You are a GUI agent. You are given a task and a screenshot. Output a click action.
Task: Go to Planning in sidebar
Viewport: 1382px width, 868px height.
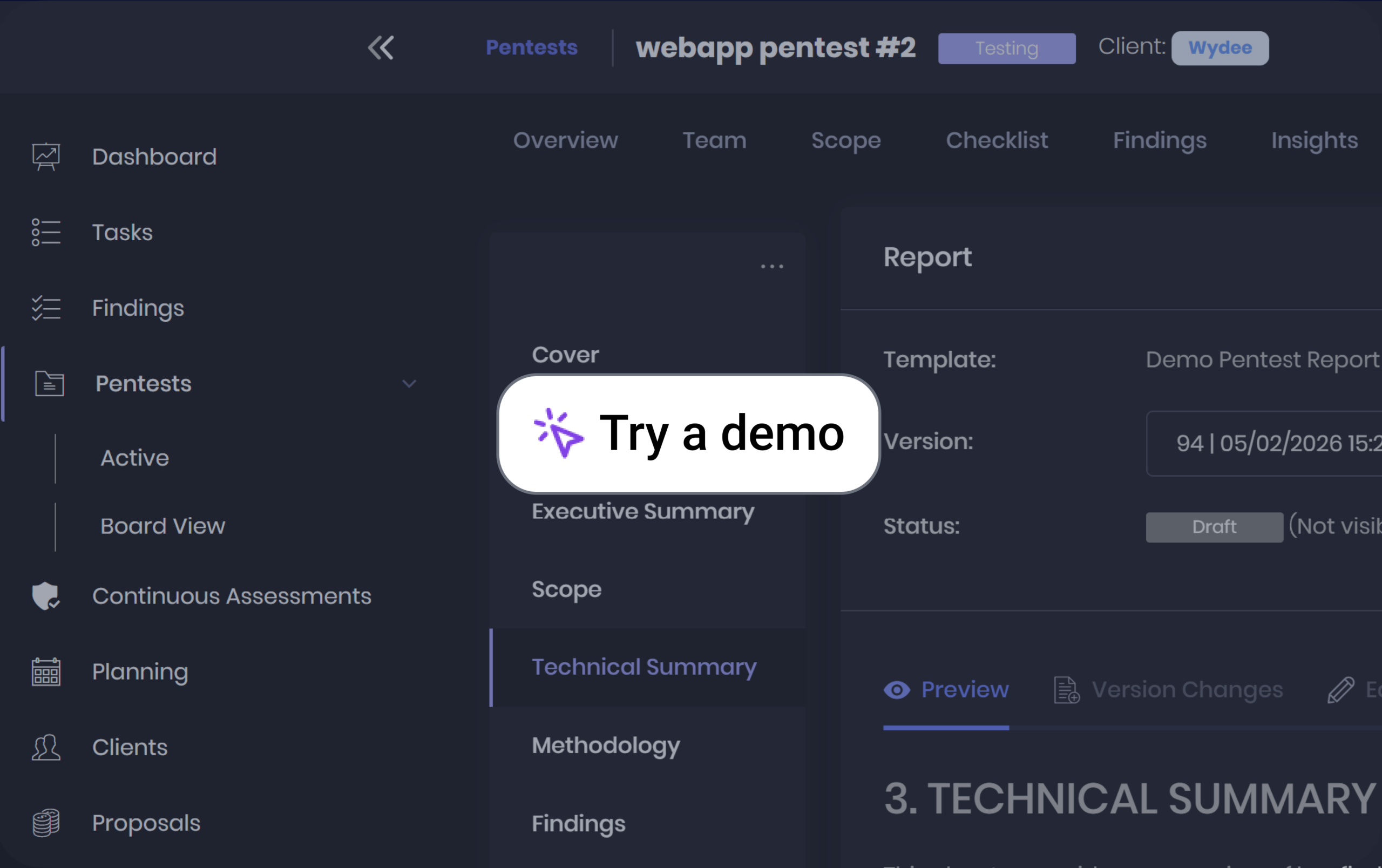[x=140, y=673]
